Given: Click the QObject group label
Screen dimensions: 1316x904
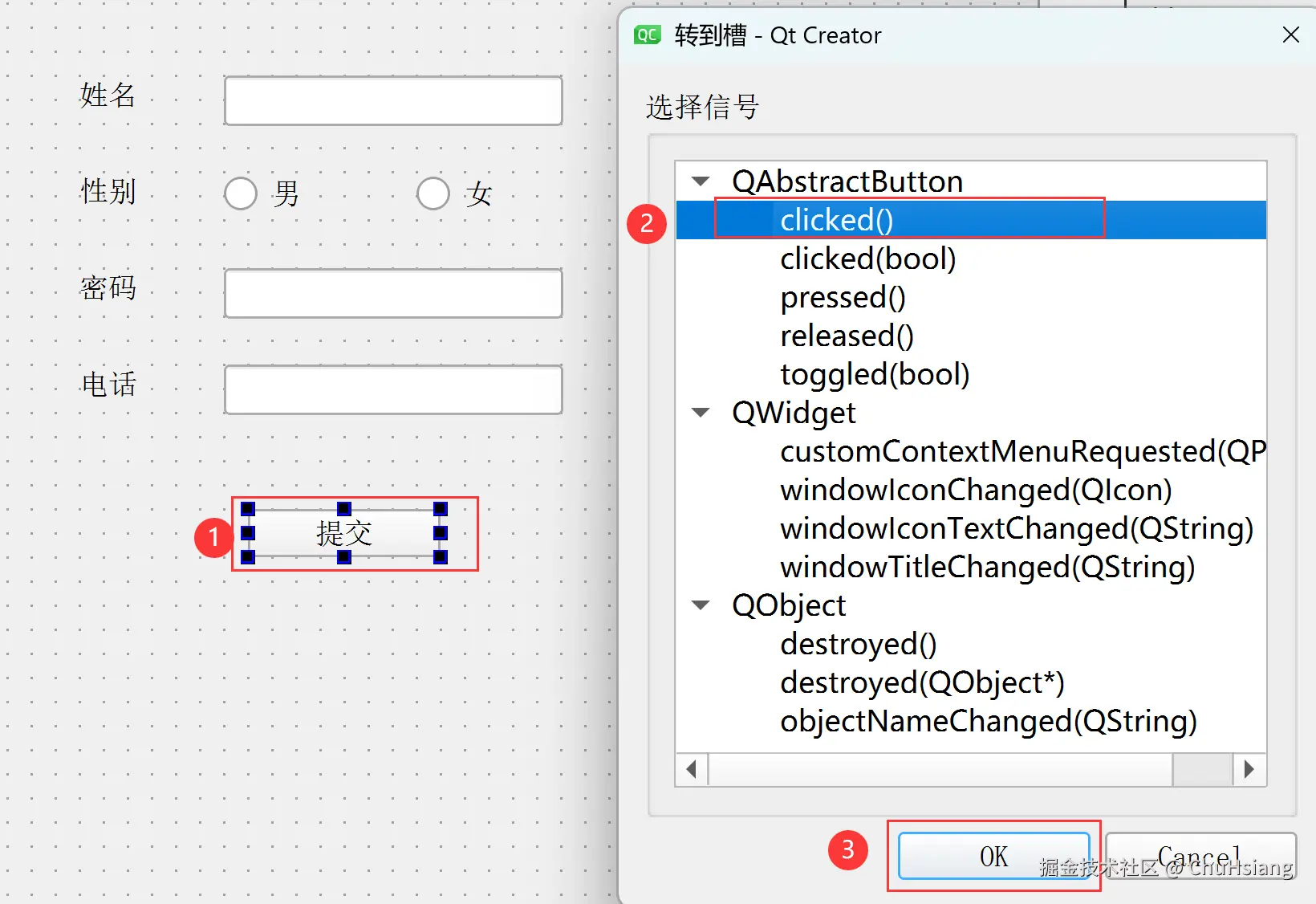Looking at the screenshot, I should point(789,605).
